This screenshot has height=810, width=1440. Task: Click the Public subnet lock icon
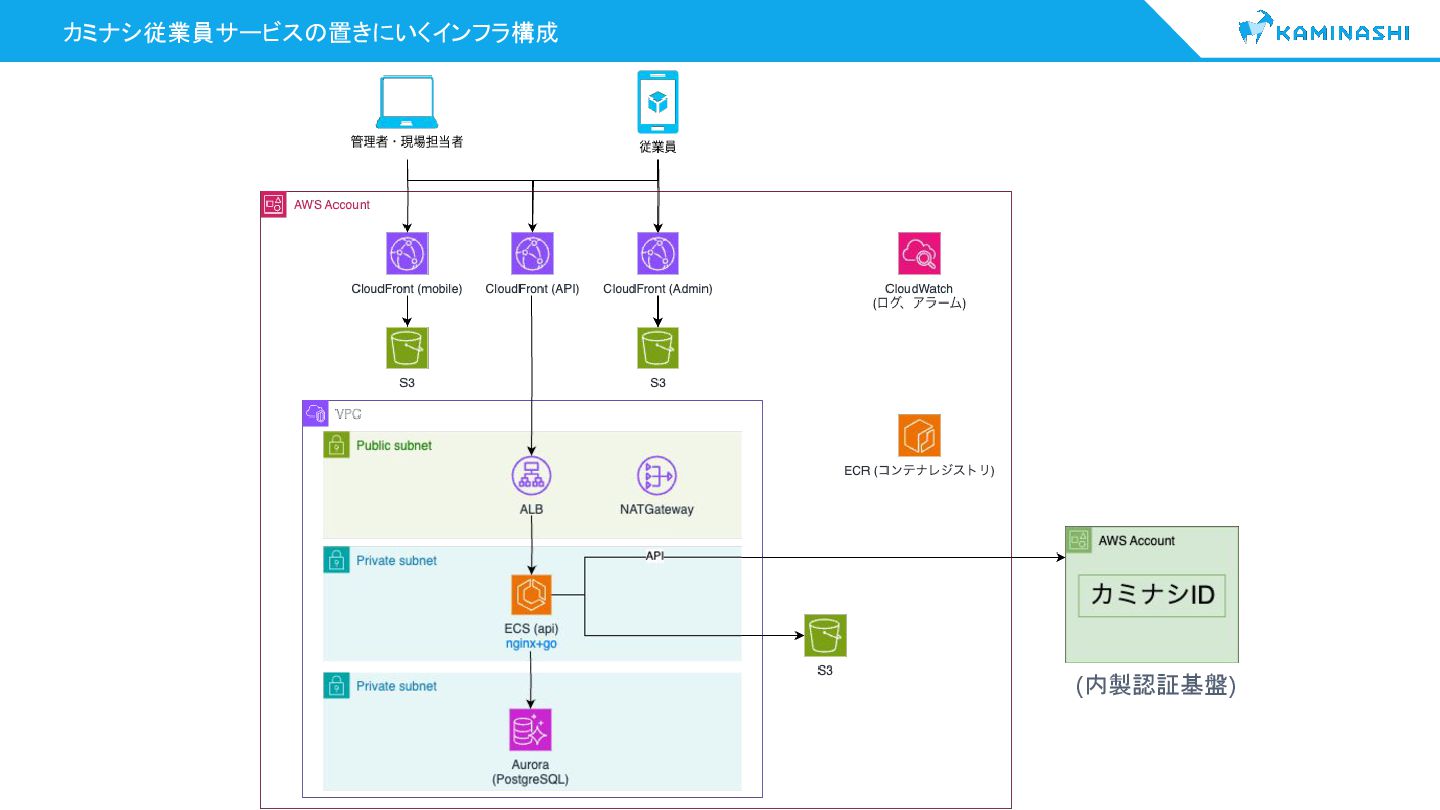(336, 445)
